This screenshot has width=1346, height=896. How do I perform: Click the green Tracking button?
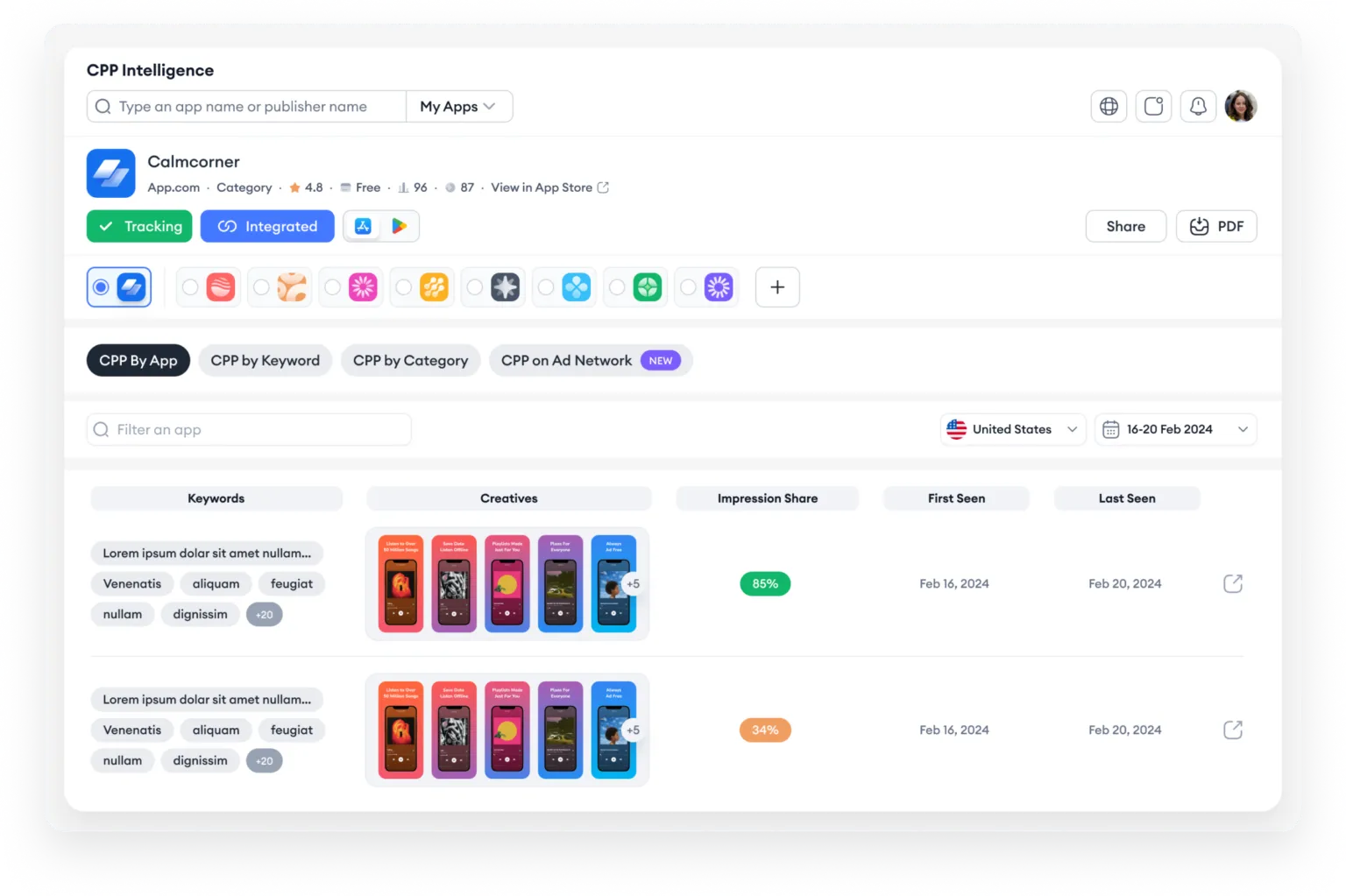pos(140,226)
